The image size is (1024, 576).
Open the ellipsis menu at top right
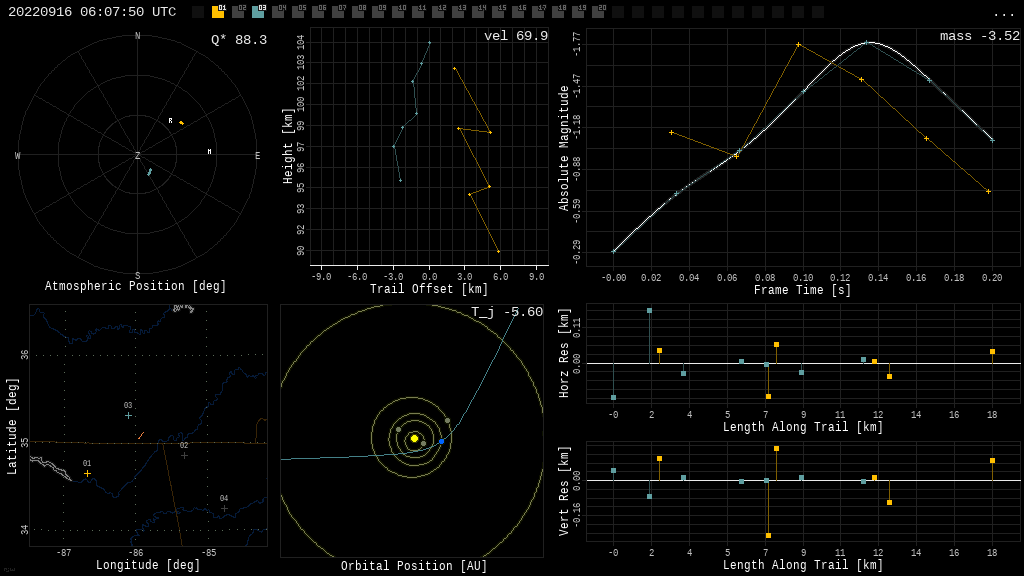(1003, 13)
